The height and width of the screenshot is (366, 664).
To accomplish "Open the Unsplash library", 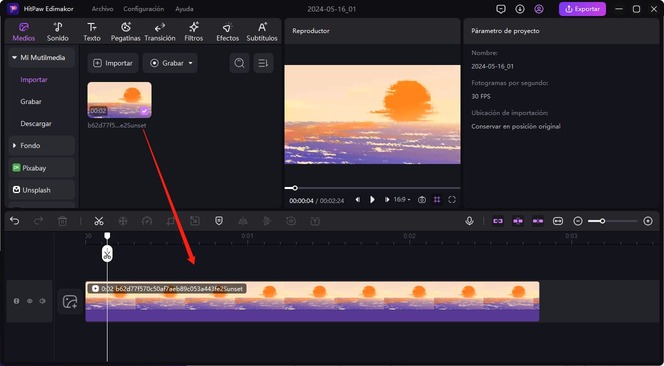I will coord(42,190).
